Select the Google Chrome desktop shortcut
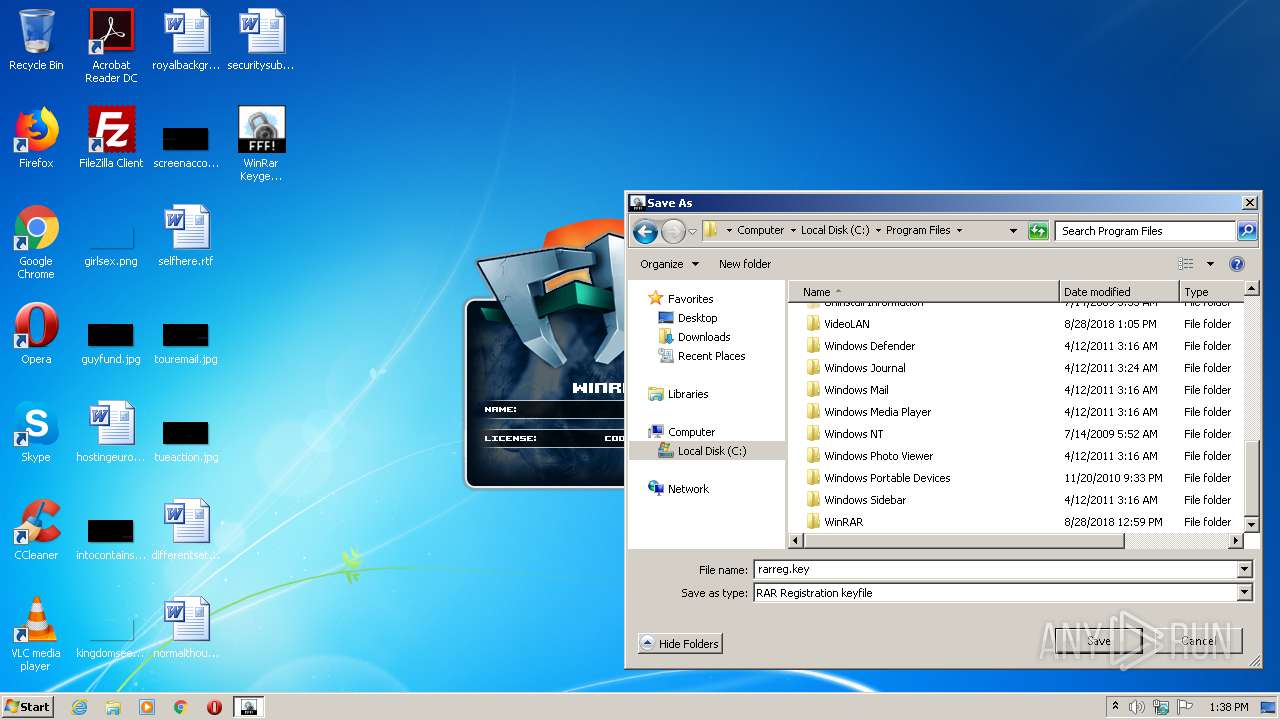The height and width of the screenshot is (720, 1280). (36, 242)
